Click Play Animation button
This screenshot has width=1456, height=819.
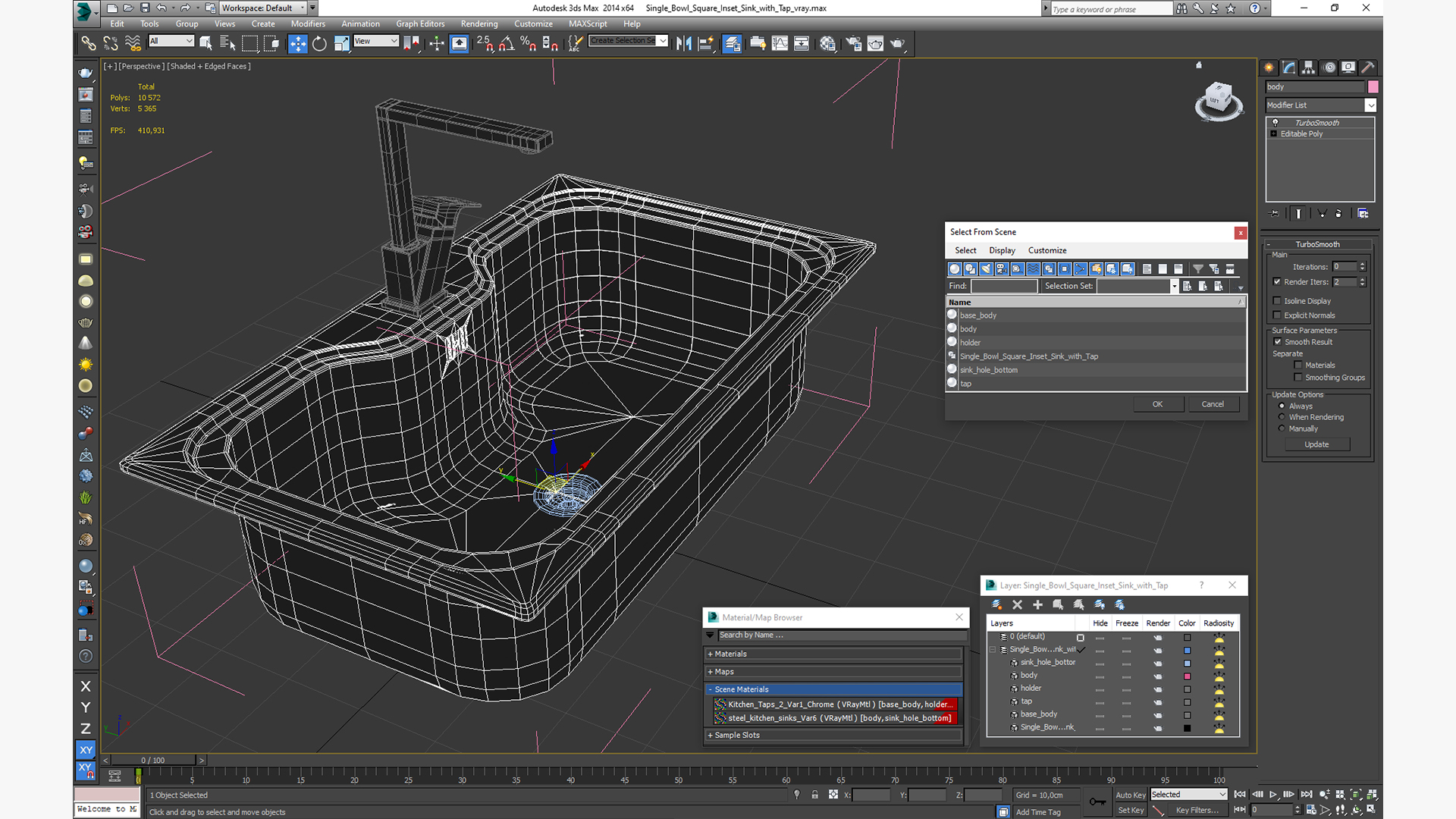[1273, 794]
